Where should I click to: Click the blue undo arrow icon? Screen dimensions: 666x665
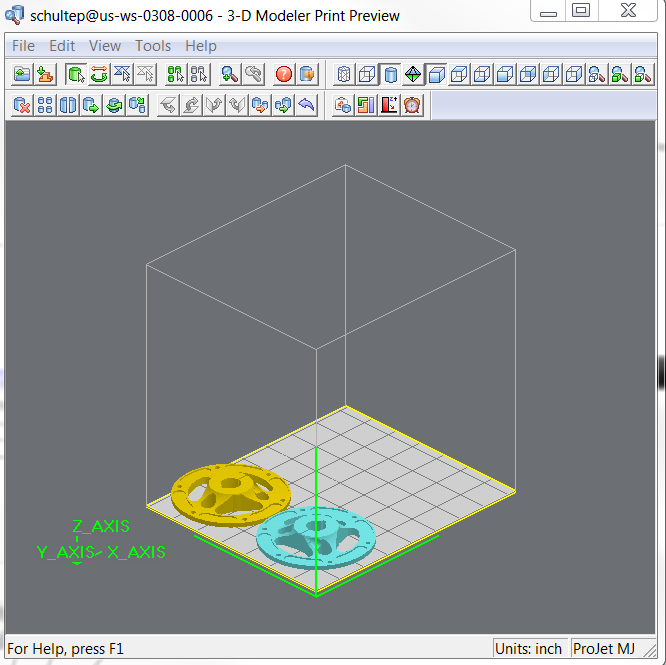click(306, 105)
